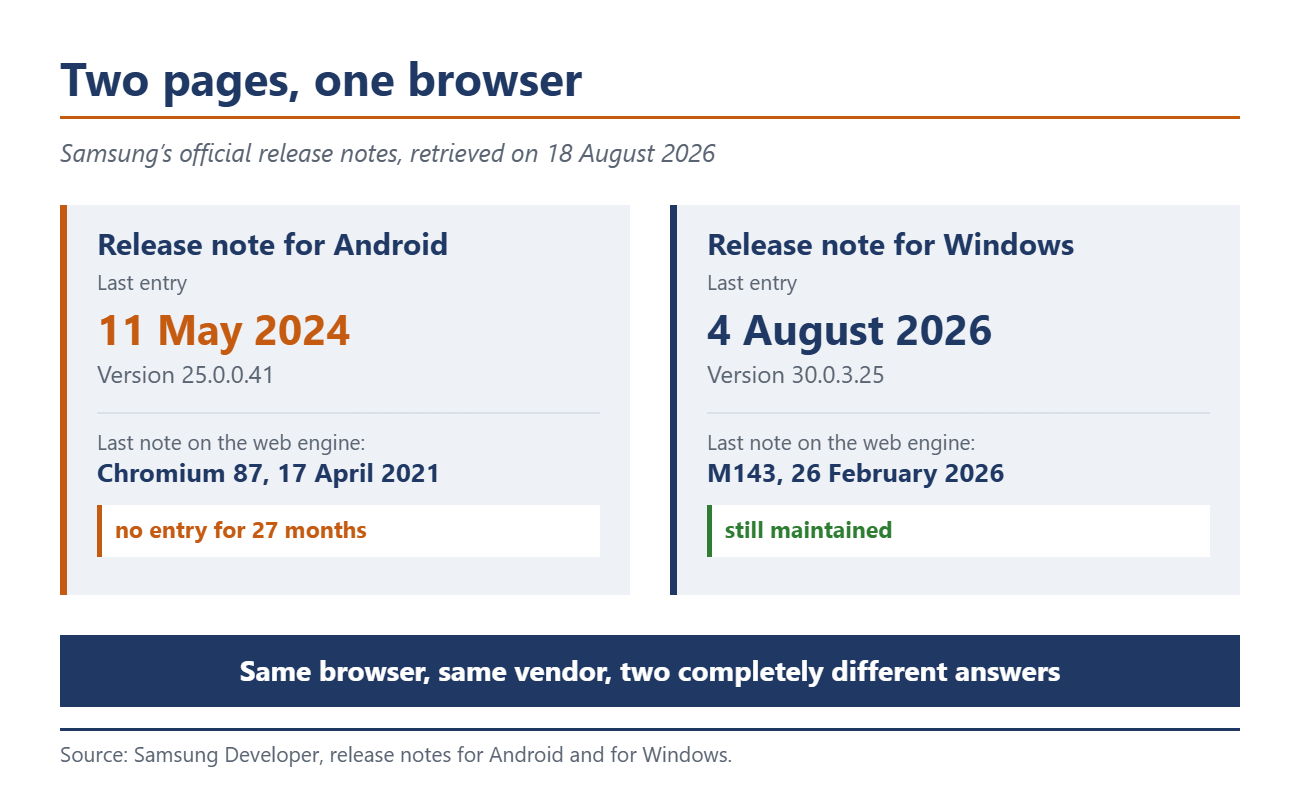The width and height of the screenshot is (1300, 800).
Task: Click the dark blue summary banner
Action: coord(650,671)
